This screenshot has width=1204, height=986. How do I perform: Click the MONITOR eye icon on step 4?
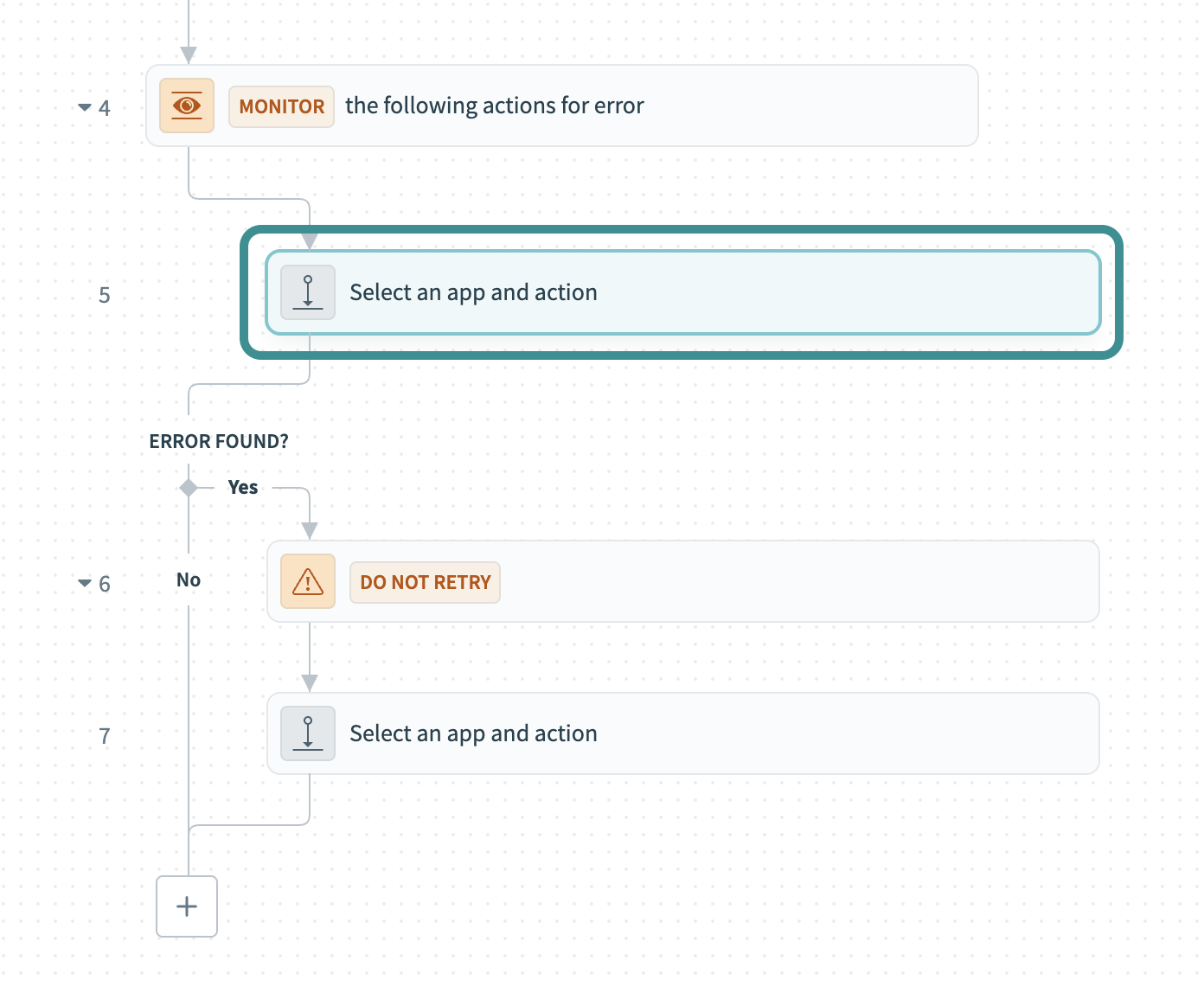pyautogui.click(x=186, y=106)
